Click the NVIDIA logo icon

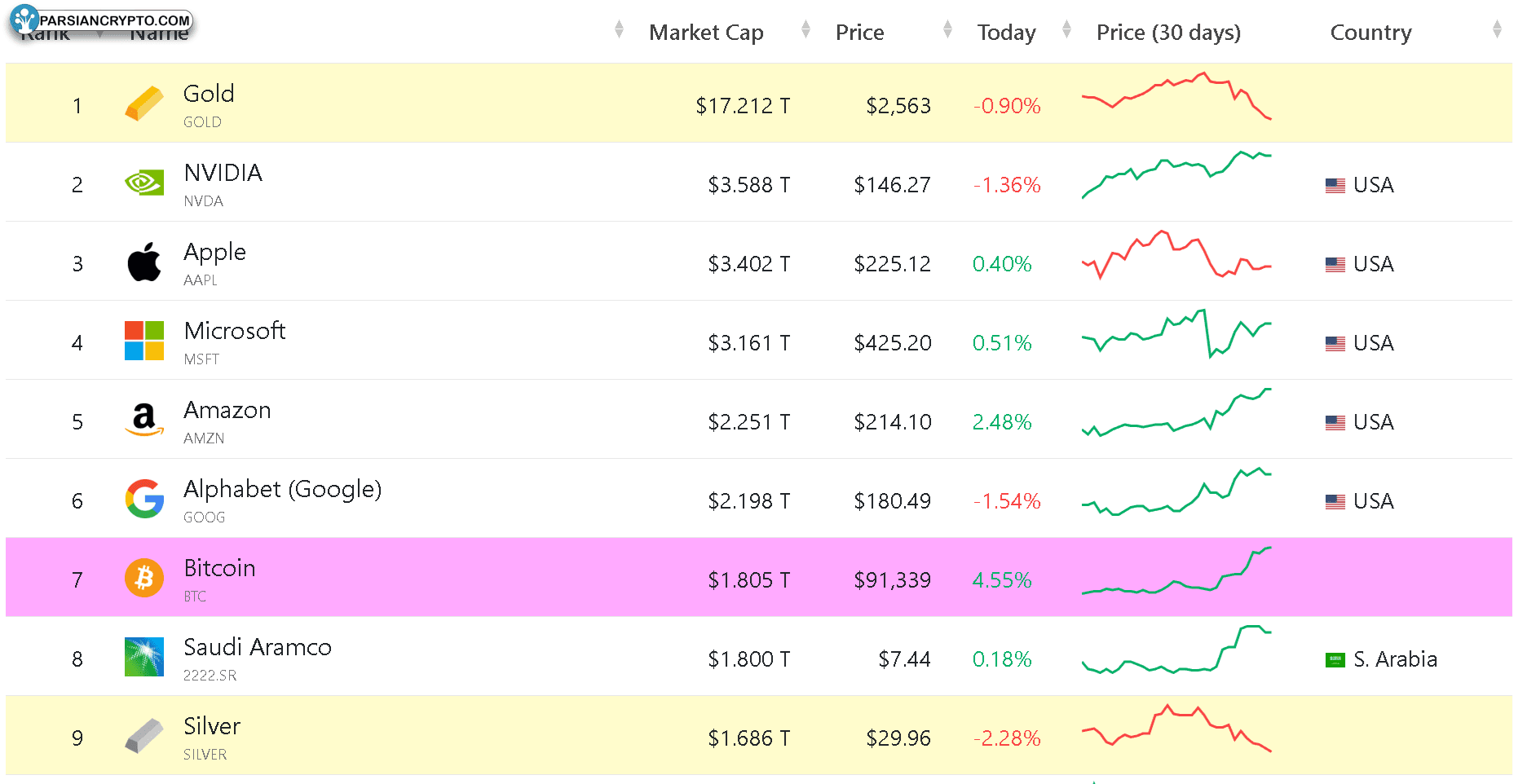pyautogui.click(x=144, y=183)
